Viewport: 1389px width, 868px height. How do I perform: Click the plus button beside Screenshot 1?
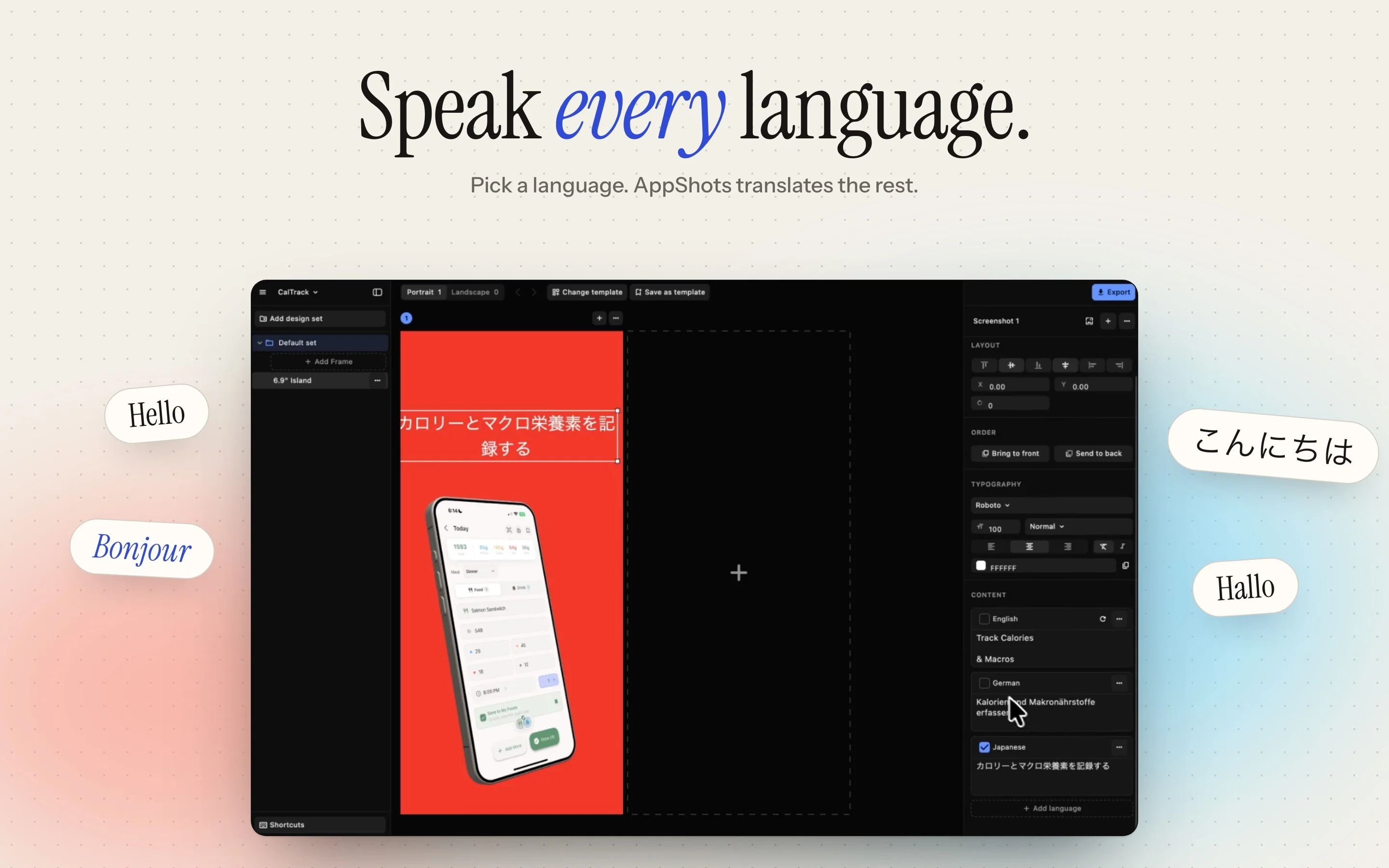pos(1108,321)
